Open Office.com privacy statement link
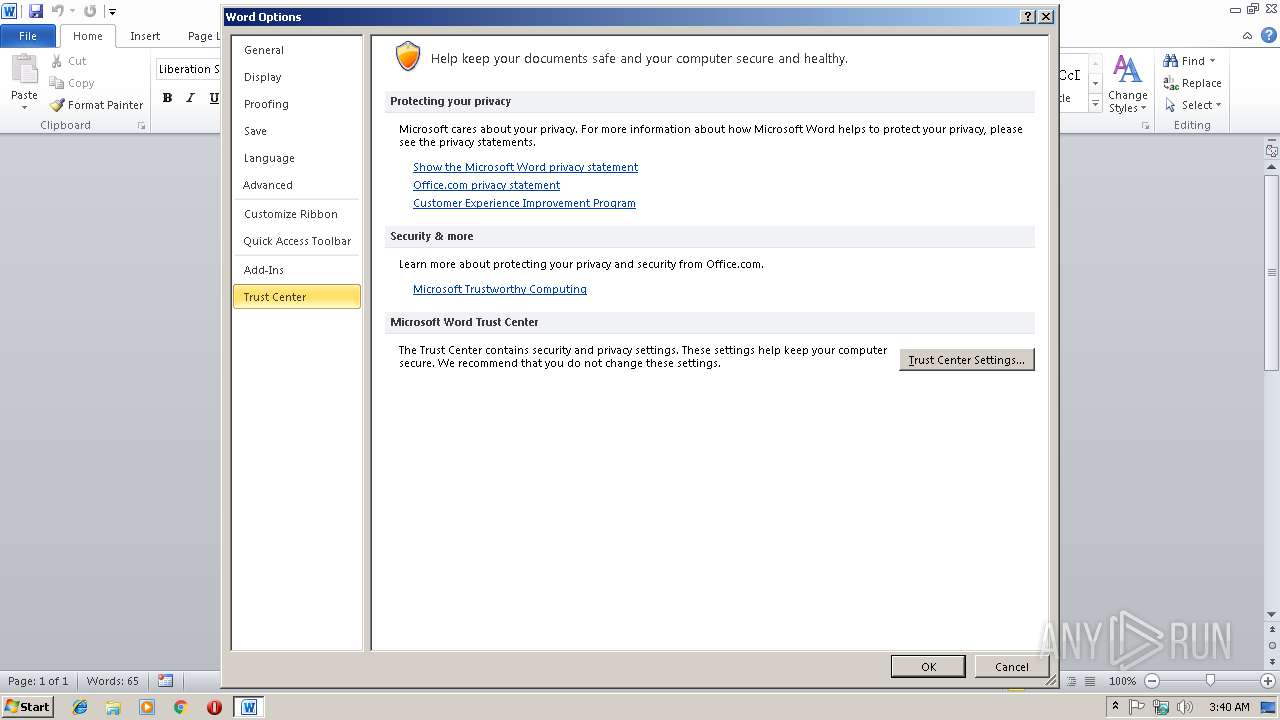This screenshot has height=720, width=1280. [x=486, y=185]
